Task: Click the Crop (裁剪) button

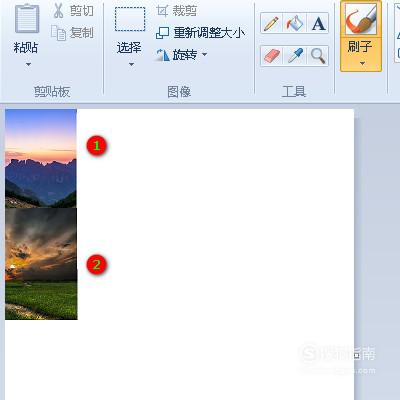Action: pyautogui.click(x=176, y=11)
